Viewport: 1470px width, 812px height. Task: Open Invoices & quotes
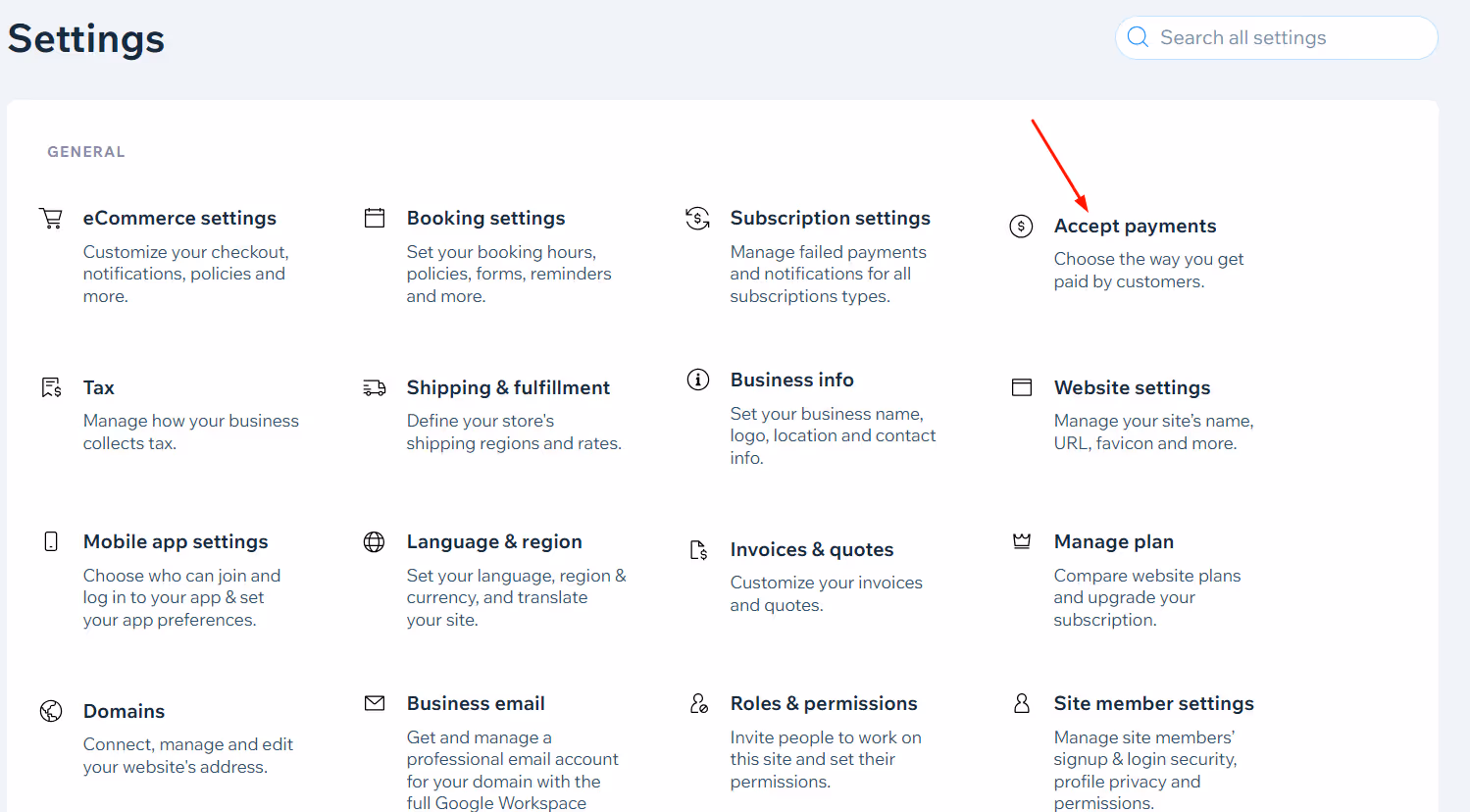pyautogui.click(x=812, y=549)
